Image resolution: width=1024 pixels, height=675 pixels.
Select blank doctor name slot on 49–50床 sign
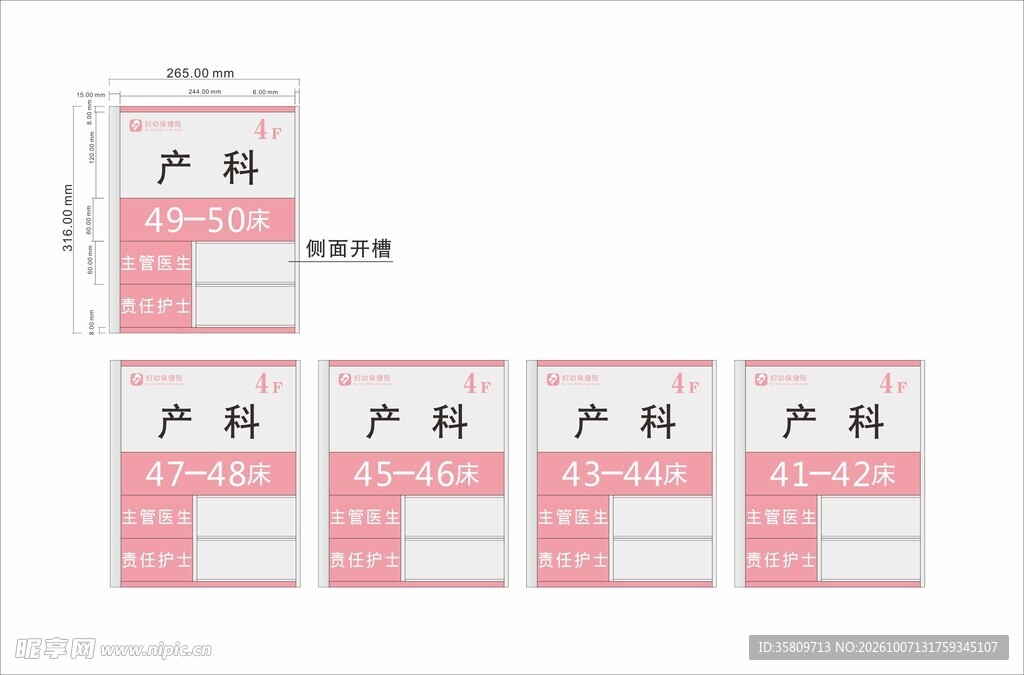tap(245, 262)
